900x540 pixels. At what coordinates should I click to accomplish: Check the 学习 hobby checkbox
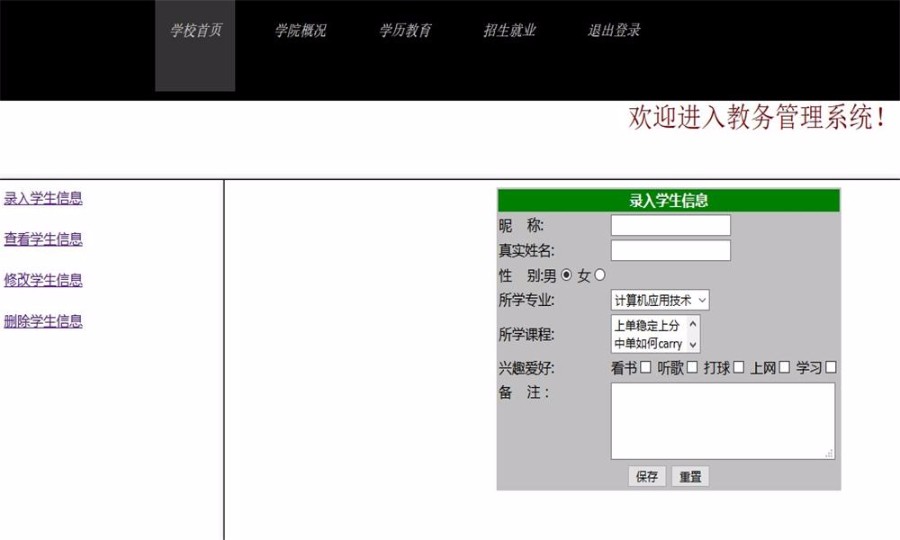click(x=831, y=367)
